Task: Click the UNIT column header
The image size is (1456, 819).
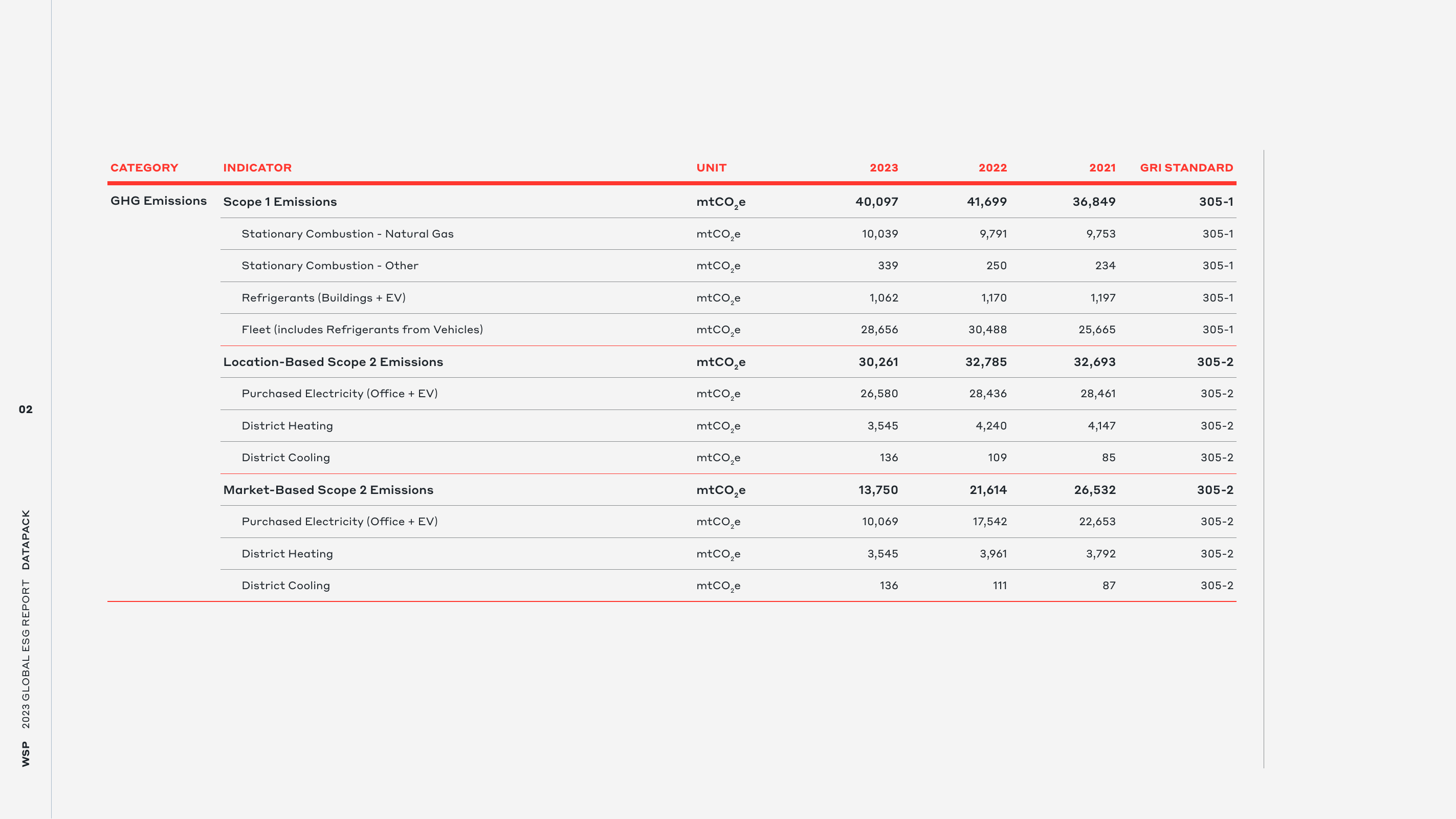Action: (711, 168)
